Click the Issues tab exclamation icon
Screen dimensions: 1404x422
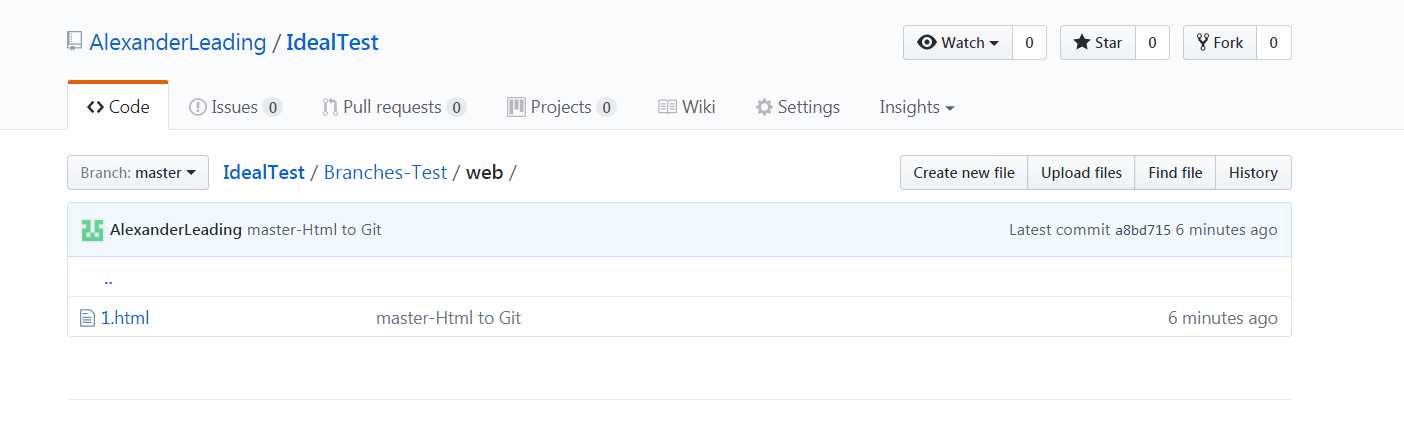tap(197, 107)
